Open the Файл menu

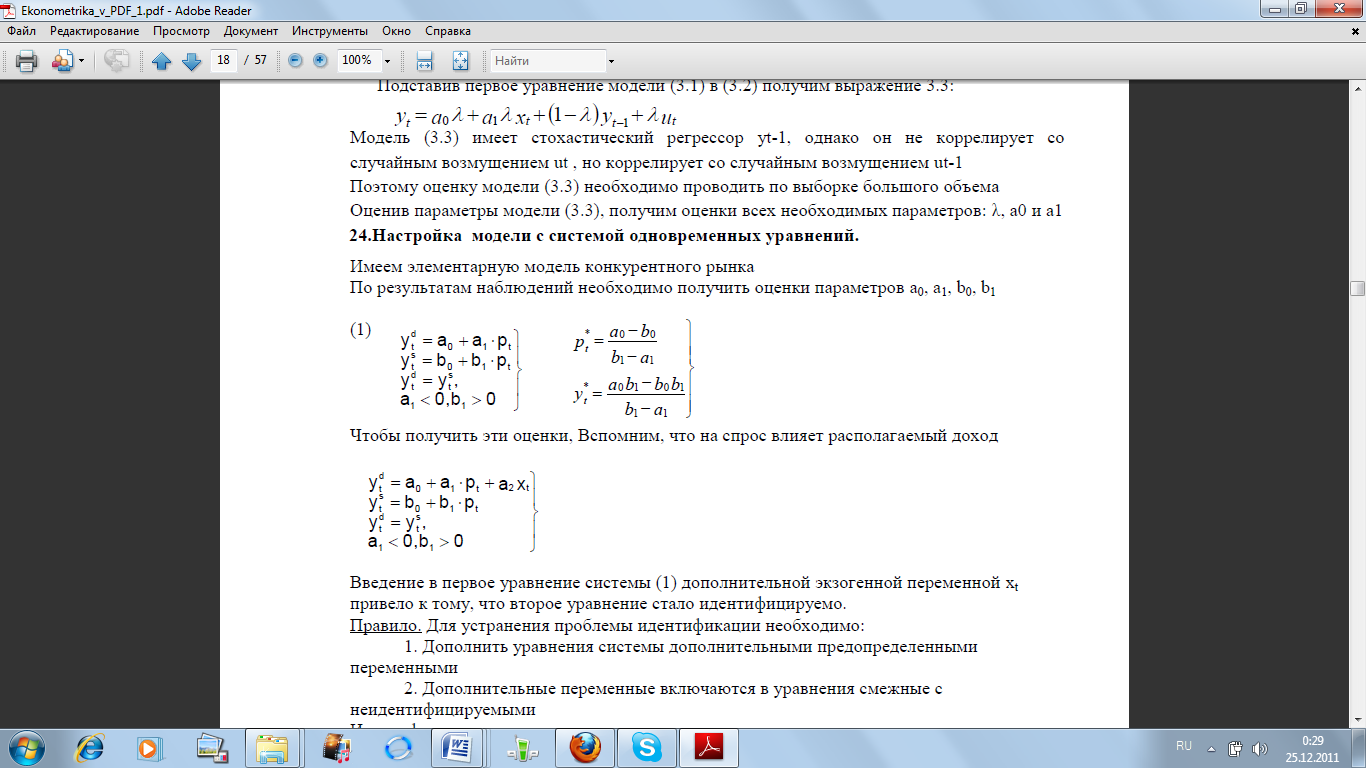click(x=21, y=31)
